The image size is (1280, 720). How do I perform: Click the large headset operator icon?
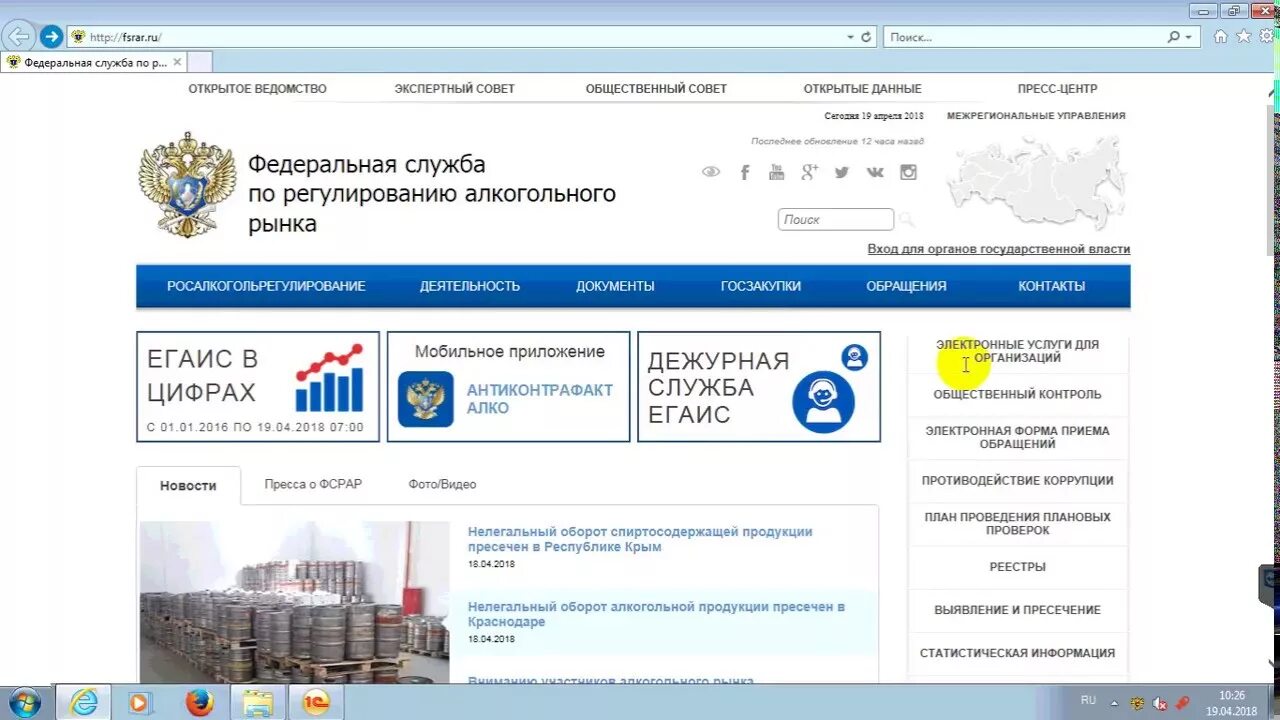[823, 402]
